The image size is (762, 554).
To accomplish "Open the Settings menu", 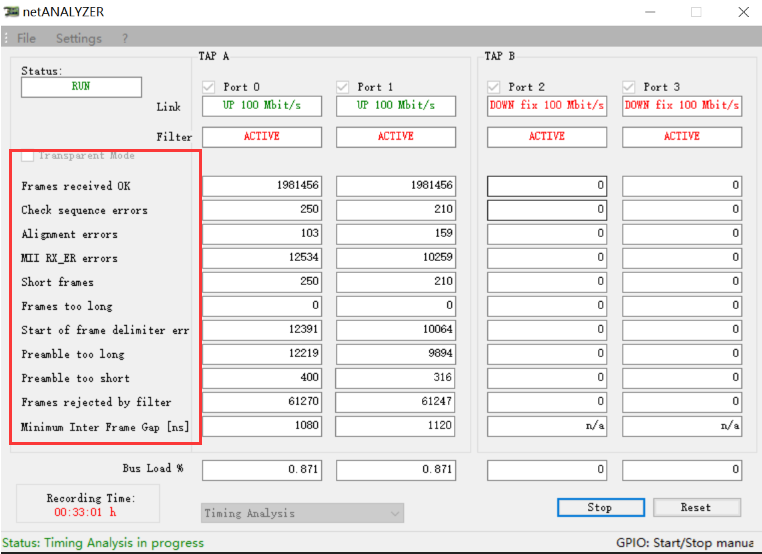I will pyautogui.click(x=79, y=38).
